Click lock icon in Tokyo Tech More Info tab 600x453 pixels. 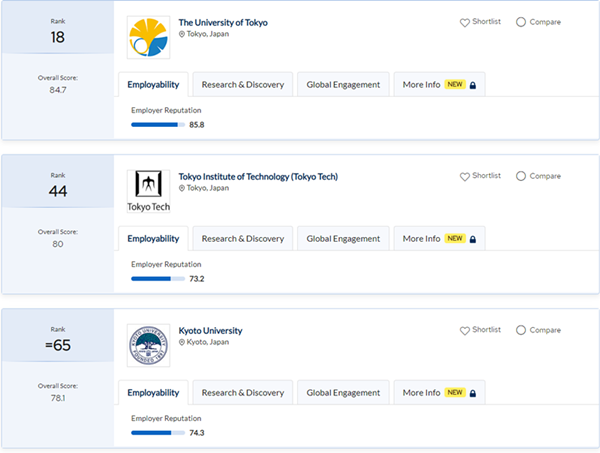coord(473,239)
